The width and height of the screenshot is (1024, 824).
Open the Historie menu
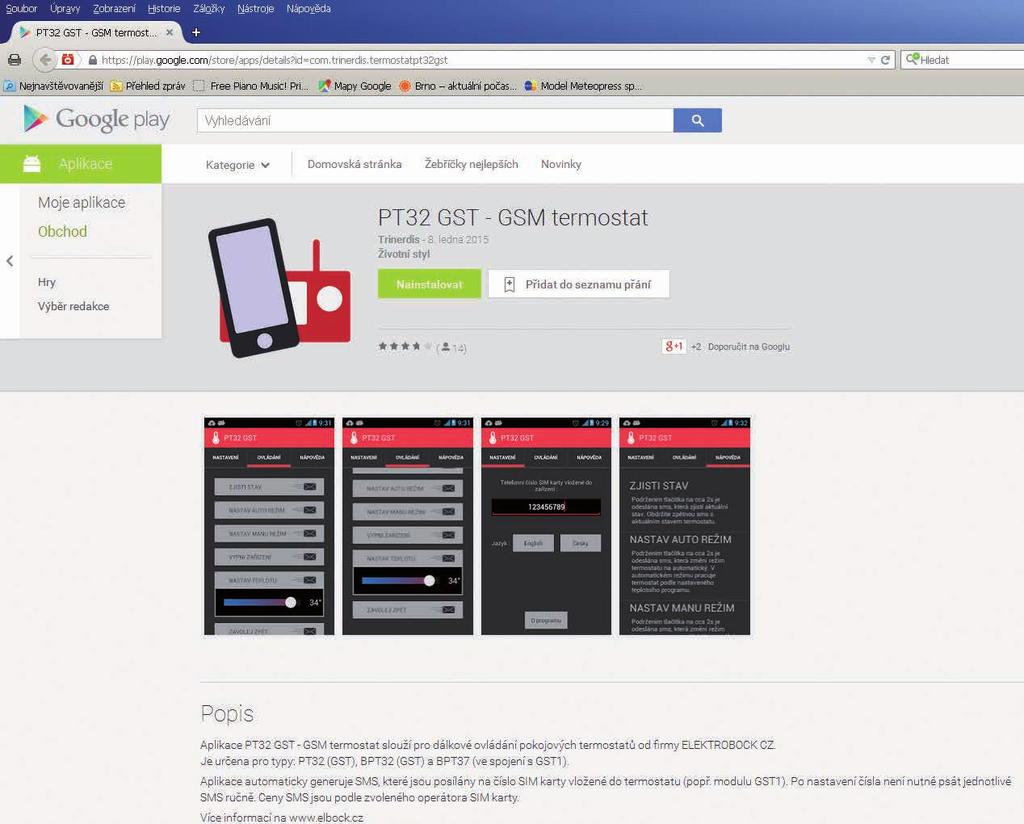(x=164, y=8)
